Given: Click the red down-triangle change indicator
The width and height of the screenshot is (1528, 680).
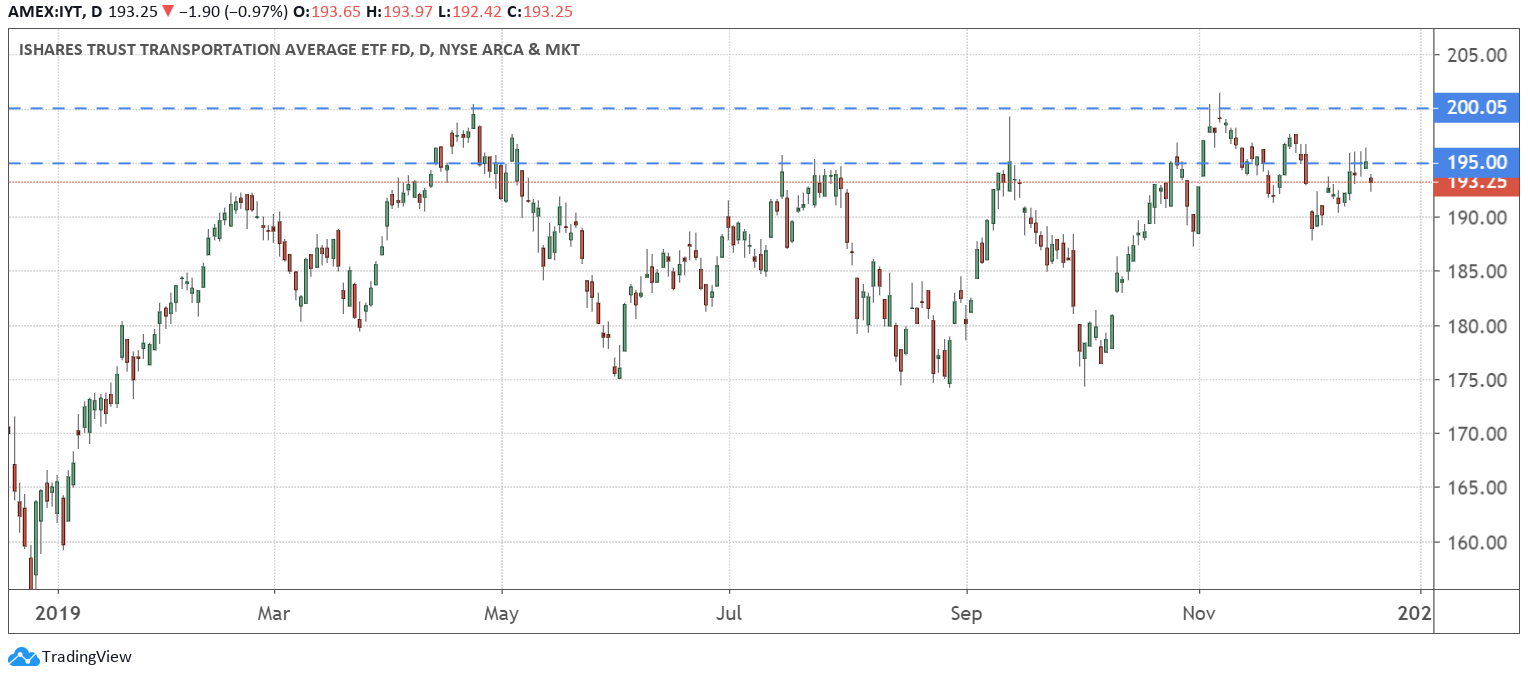Looking at the screenshot, I should click(167, 12).
